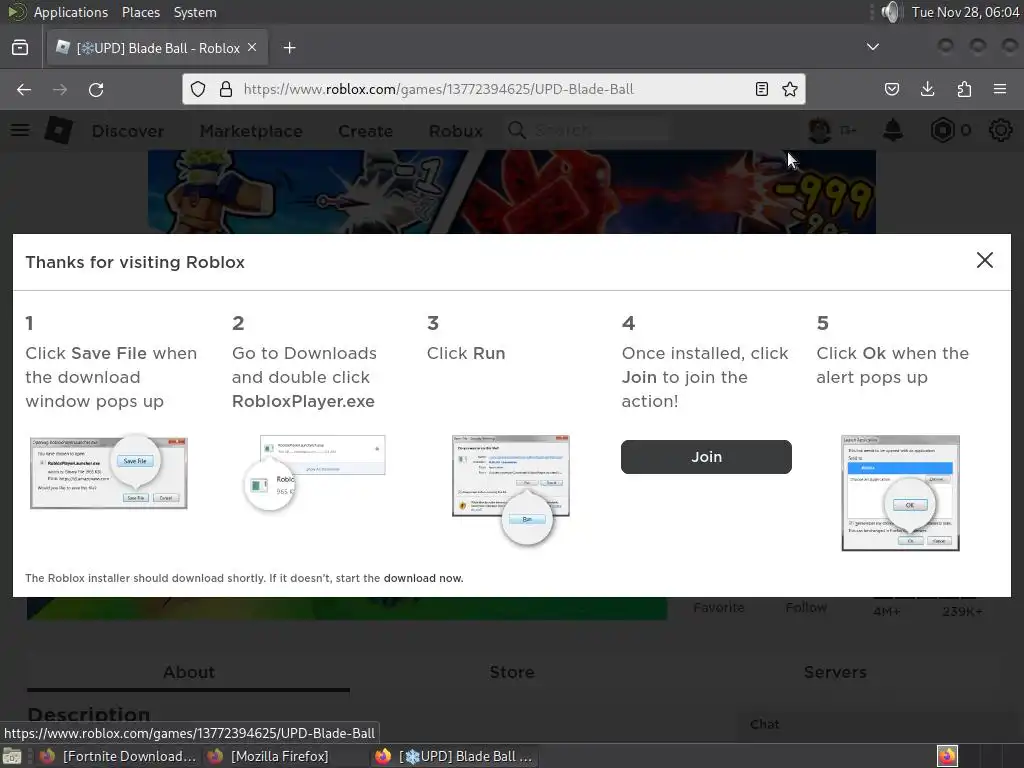Click the forward navigation arrow
Viewport: 1024px width, 768px height.
click(x=59, y=89)
